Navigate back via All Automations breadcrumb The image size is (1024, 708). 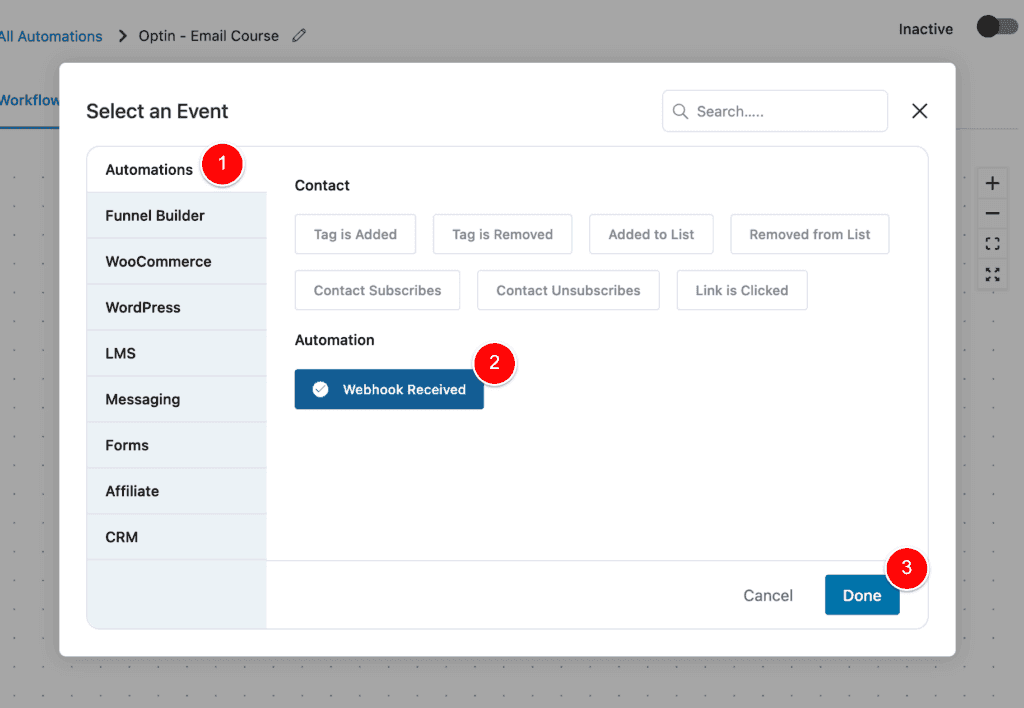click(x=48, y=36)
